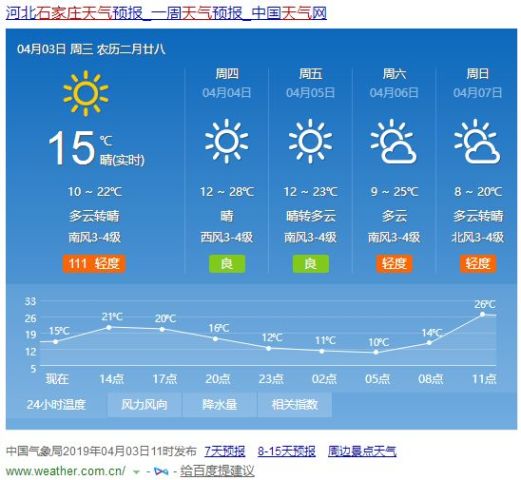Click the 周四 day heading
This screenshot has height=480, width=521.
point(227,74)
